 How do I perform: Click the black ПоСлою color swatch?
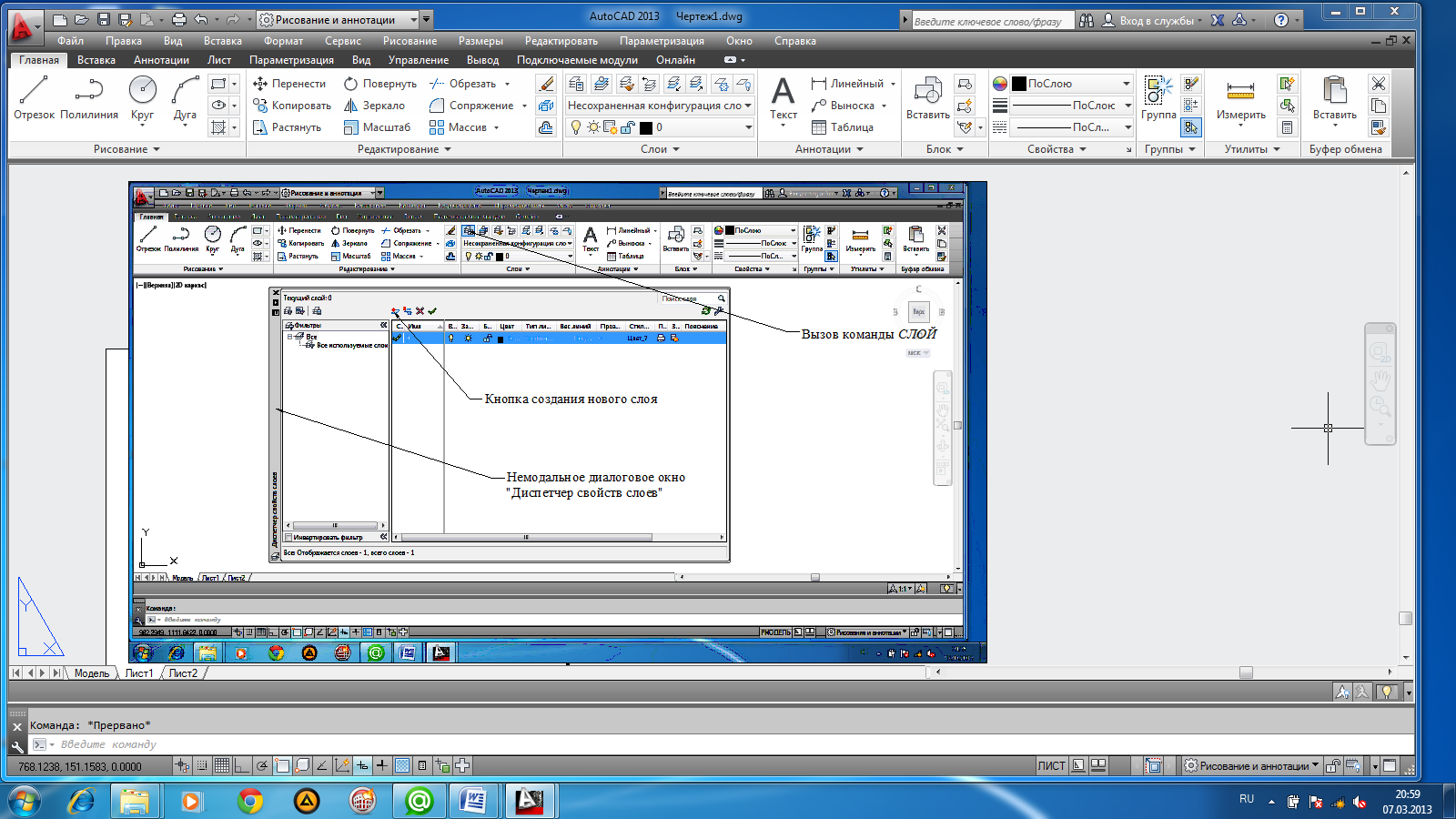click(1019, 84)
